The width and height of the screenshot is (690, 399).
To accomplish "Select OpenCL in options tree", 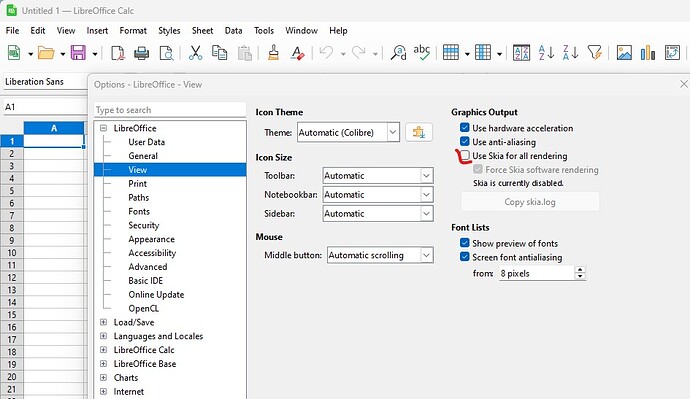I will [x=143, y=308].
